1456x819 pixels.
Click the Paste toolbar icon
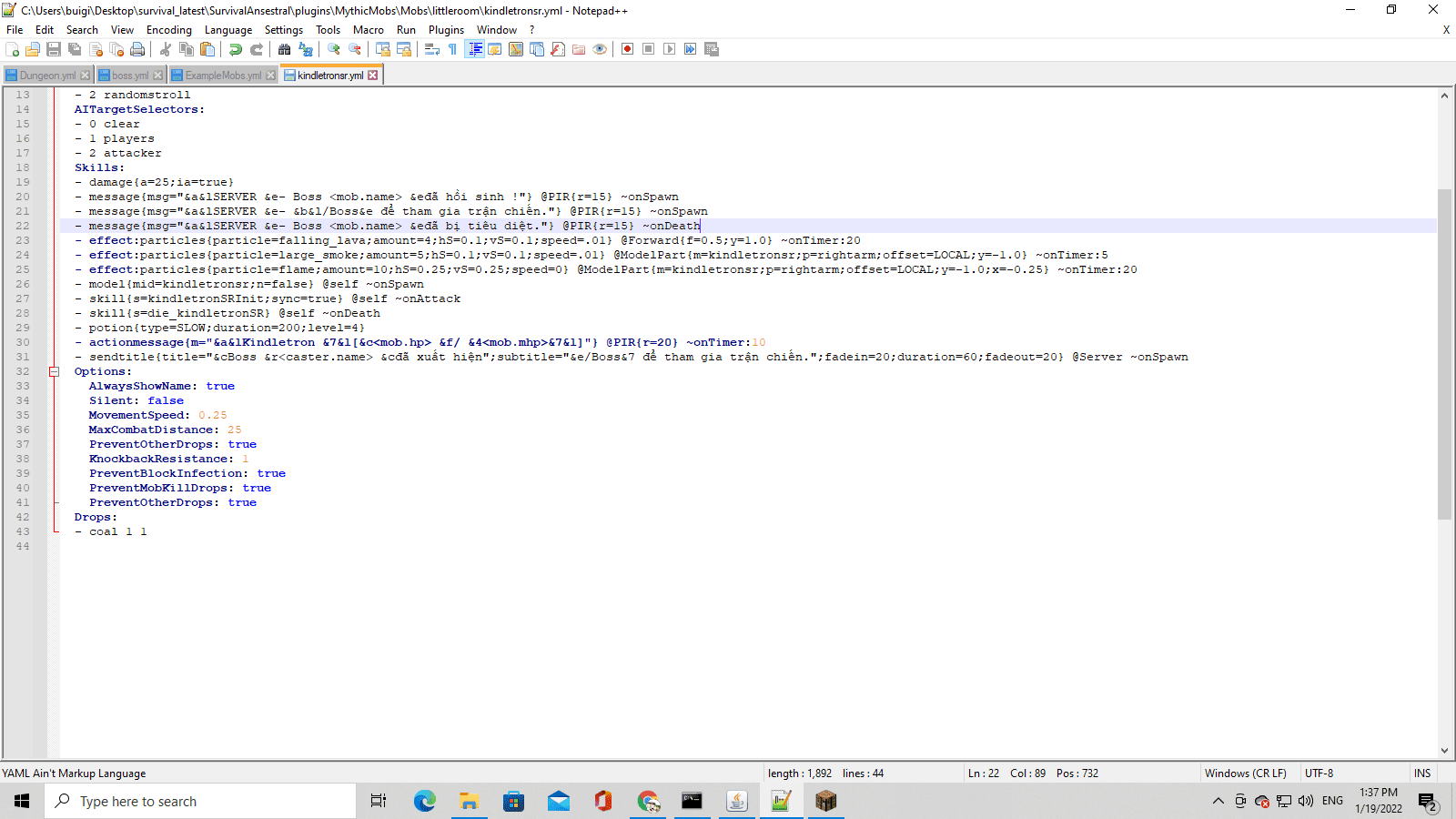207,49
